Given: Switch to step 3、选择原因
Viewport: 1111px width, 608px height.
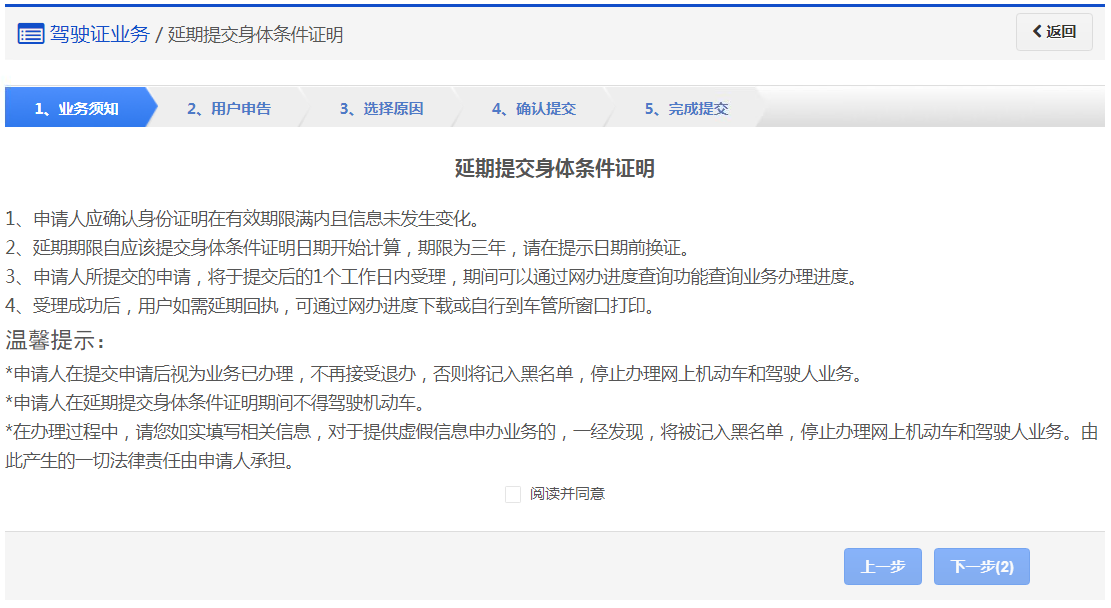Looking at the screenshot, I should coord(381,109).
